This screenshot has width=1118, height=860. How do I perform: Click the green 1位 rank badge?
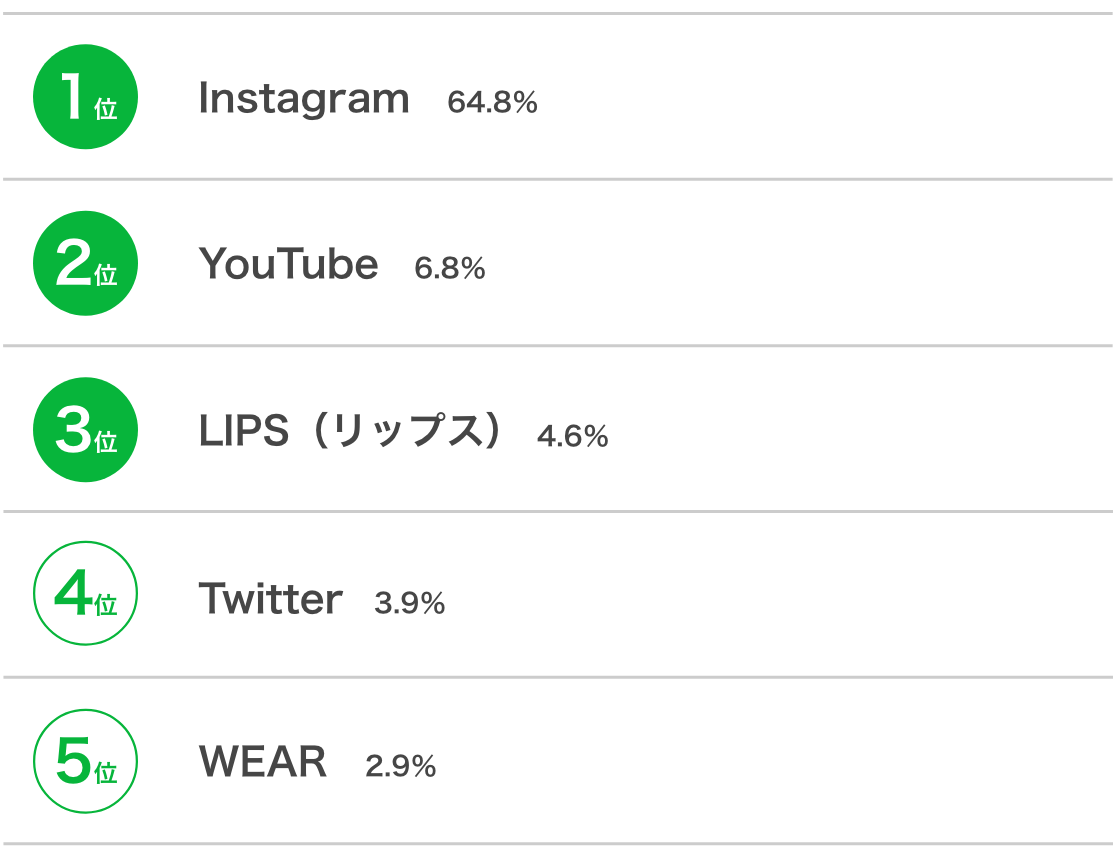tap(86, 97)
